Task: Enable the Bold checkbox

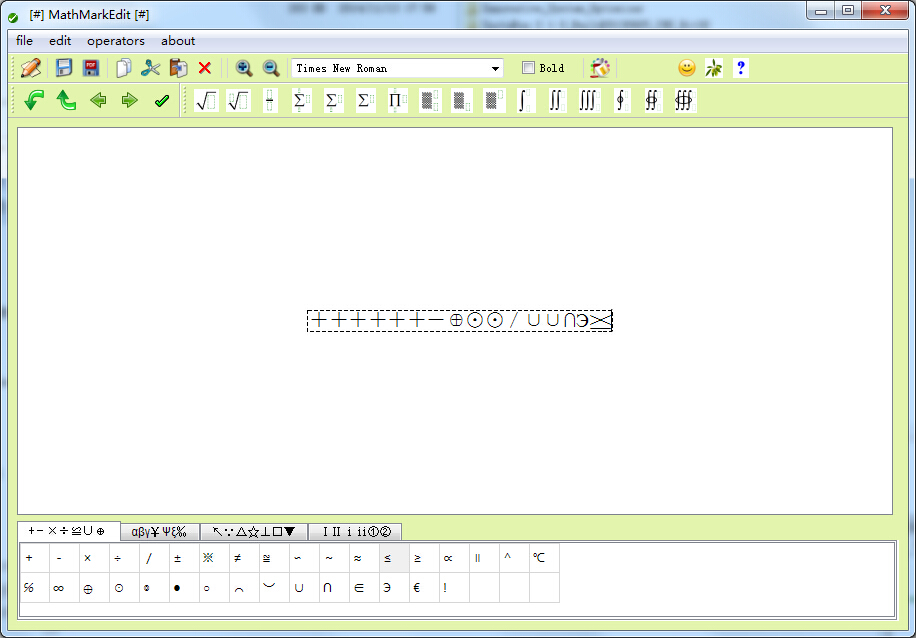Action: point(526,67)
